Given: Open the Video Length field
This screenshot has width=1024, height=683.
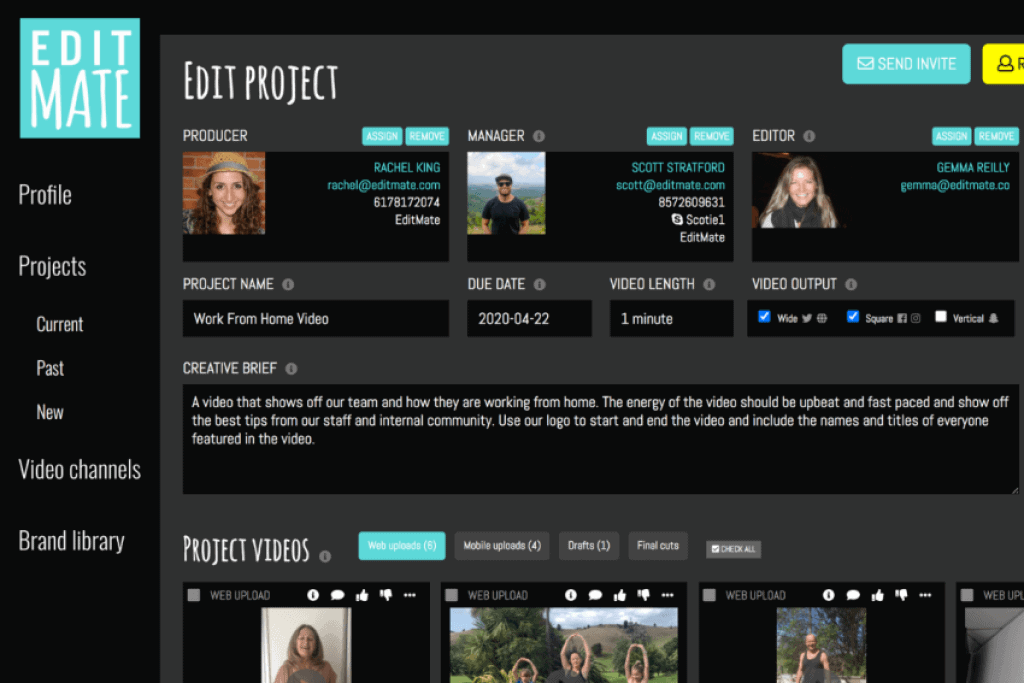Looking at the screenshot, I should pyautogui.click(x=671, y=319).
